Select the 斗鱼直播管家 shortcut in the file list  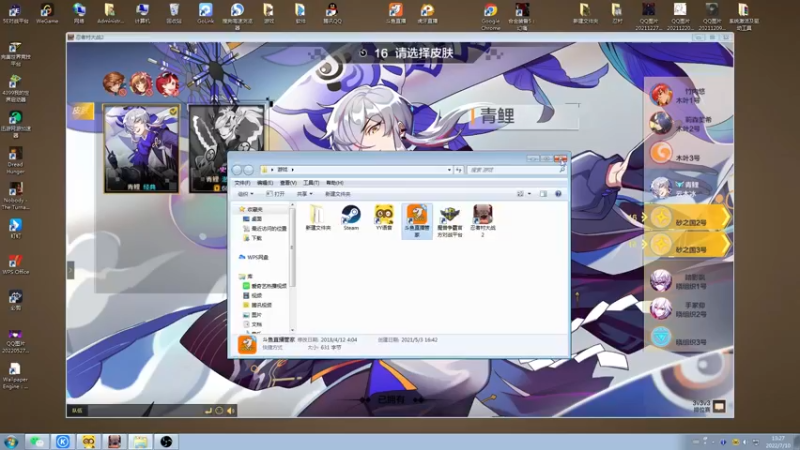pyautogui.click(x=417, y=221)
